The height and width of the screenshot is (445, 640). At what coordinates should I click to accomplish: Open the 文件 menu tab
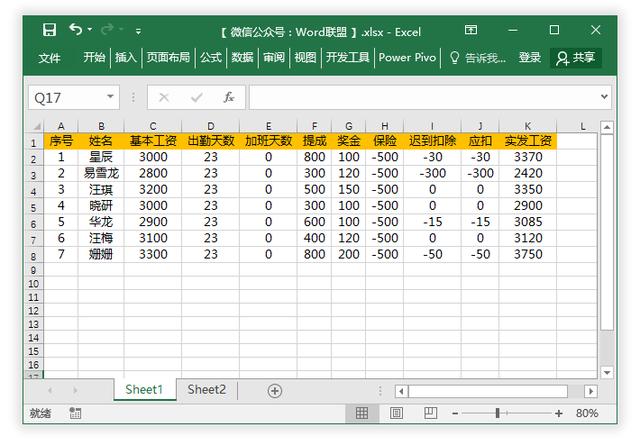tap(50, 58)
